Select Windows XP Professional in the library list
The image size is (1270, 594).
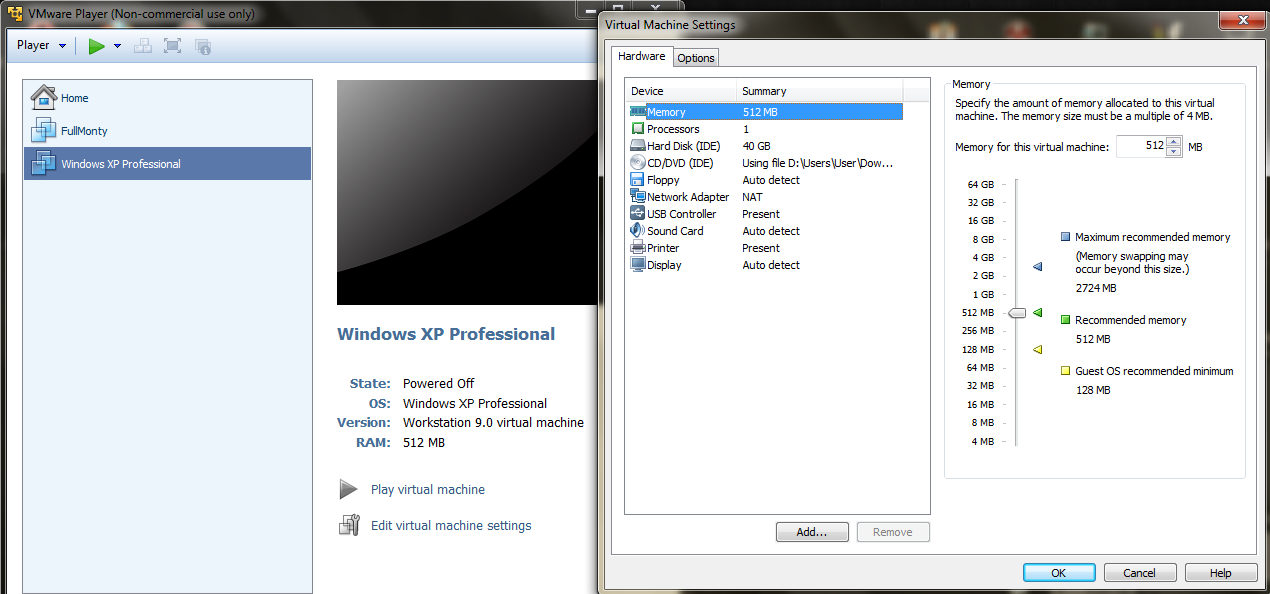(167, 164)
